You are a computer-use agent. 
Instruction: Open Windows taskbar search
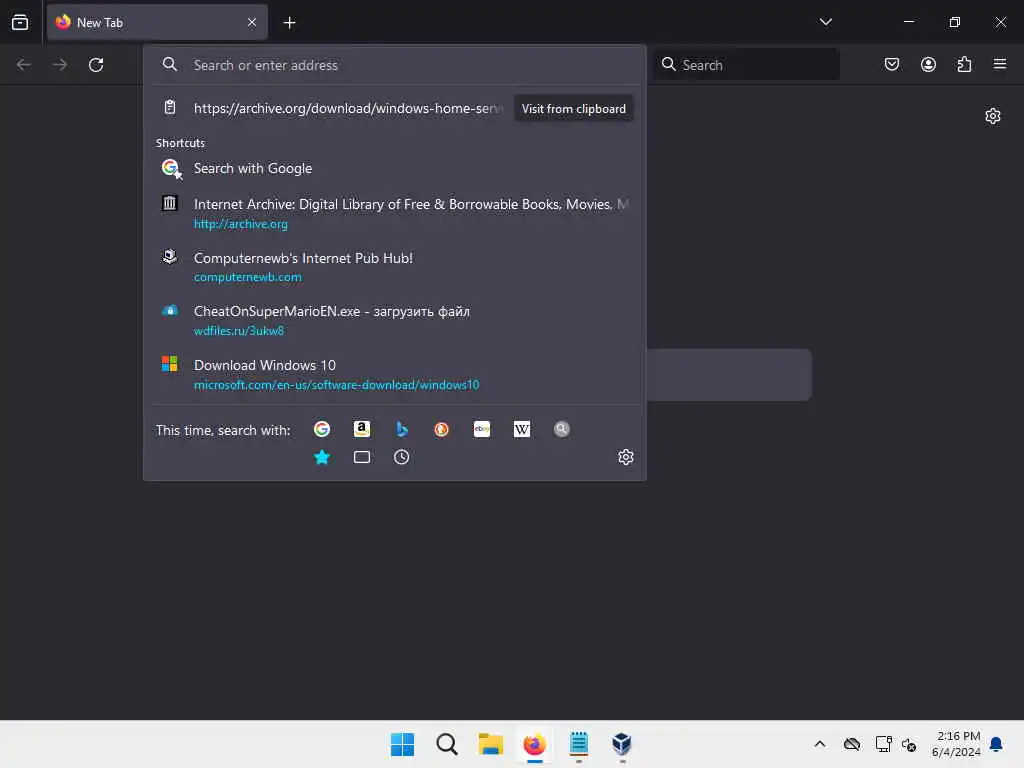(x=447, y=744)
